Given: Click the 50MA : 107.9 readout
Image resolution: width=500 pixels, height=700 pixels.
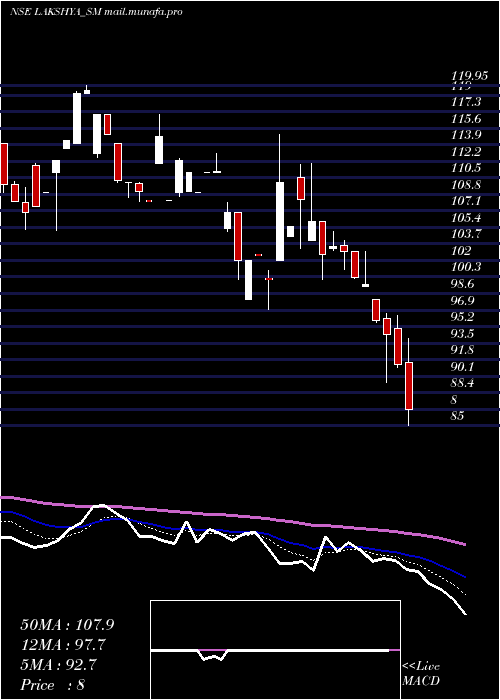Looking at the screenshot, I should tap(67, 625).
